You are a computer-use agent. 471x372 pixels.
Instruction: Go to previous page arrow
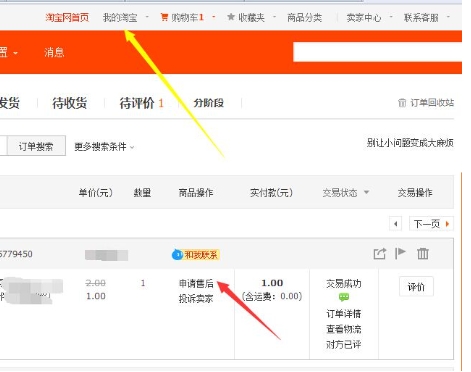pos(396,224)
